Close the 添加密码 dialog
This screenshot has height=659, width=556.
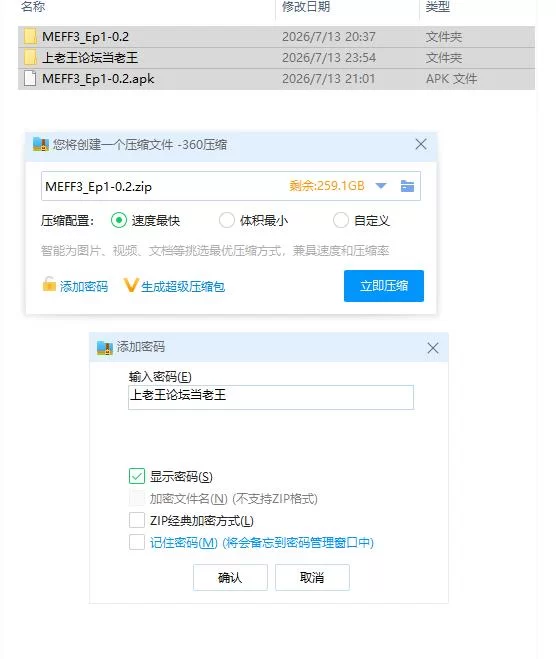pyautogui.click(x=433, y=348)
